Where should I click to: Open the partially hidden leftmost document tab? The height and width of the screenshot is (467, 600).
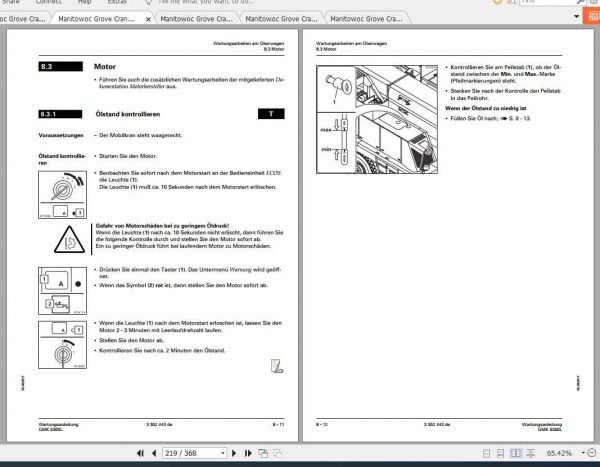point(23,19)
